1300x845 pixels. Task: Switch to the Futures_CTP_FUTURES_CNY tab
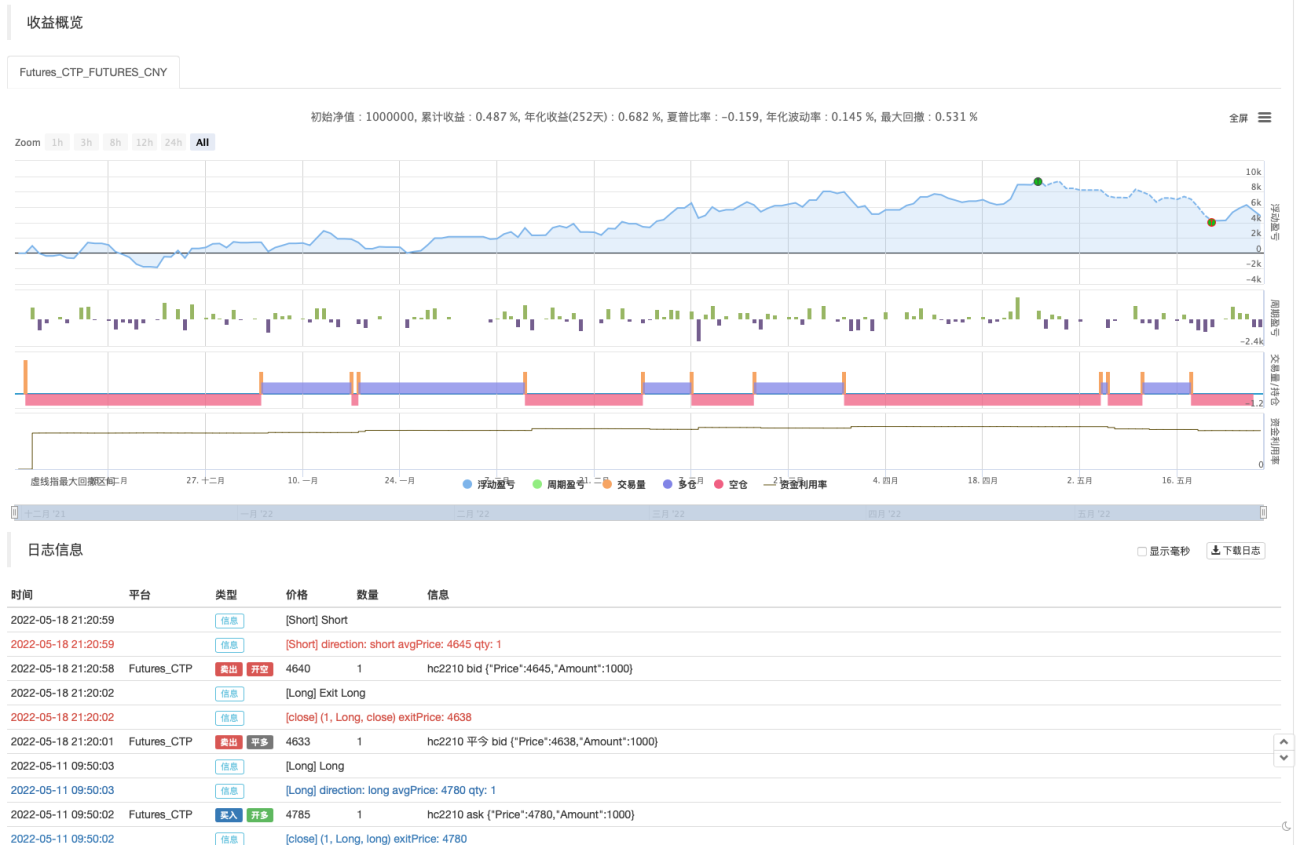[x=93, y=73]
